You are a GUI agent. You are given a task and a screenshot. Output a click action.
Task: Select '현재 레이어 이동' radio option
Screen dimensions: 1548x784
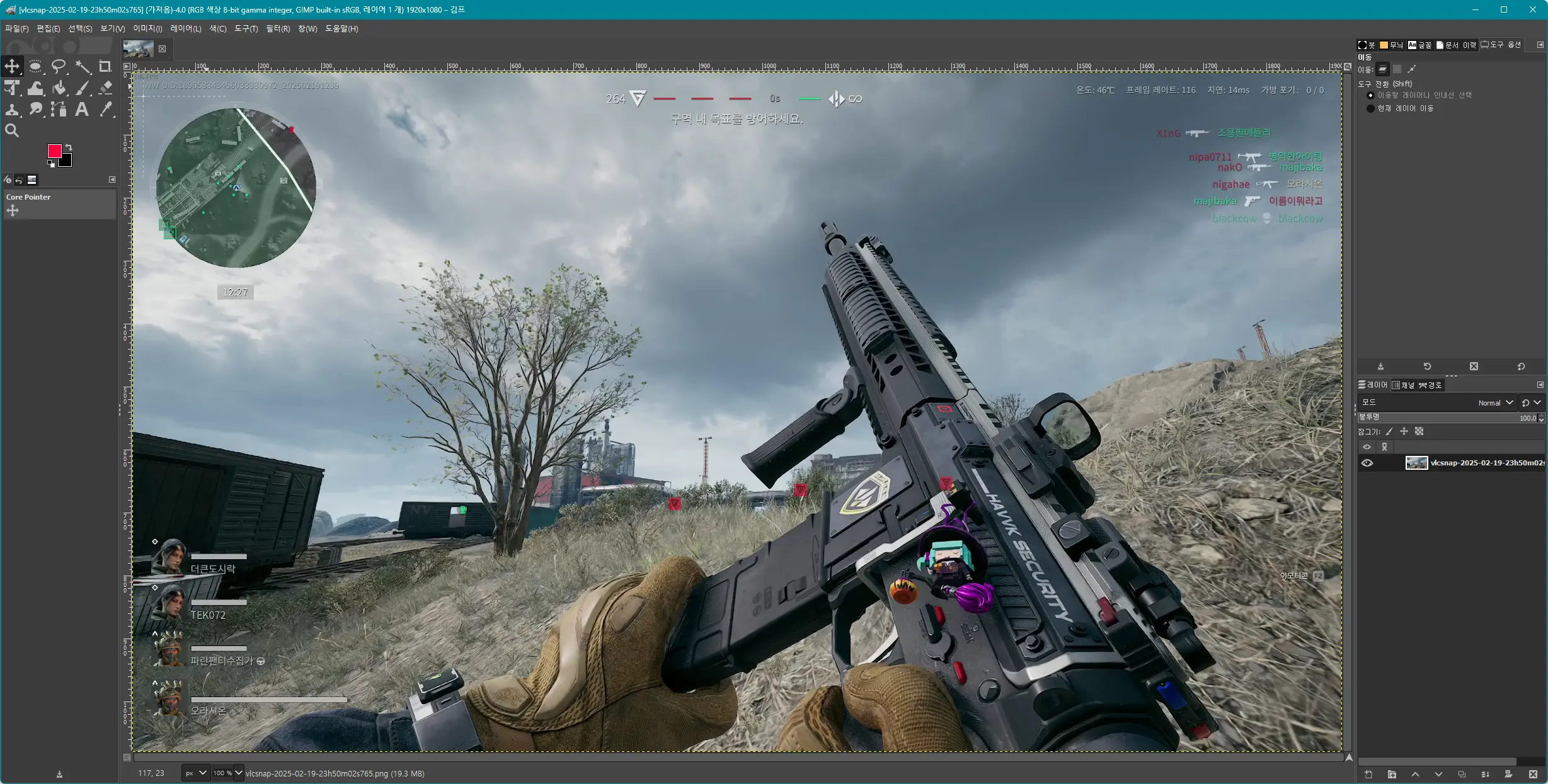tap(1370, 108)
